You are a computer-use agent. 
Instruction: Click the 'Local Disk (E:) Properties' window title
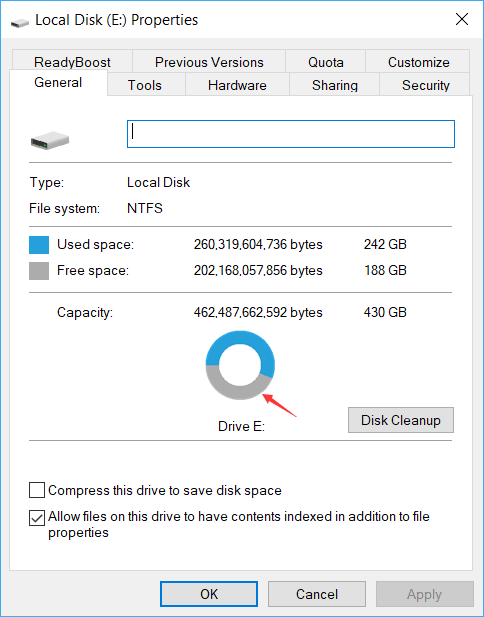click(116, 20)
